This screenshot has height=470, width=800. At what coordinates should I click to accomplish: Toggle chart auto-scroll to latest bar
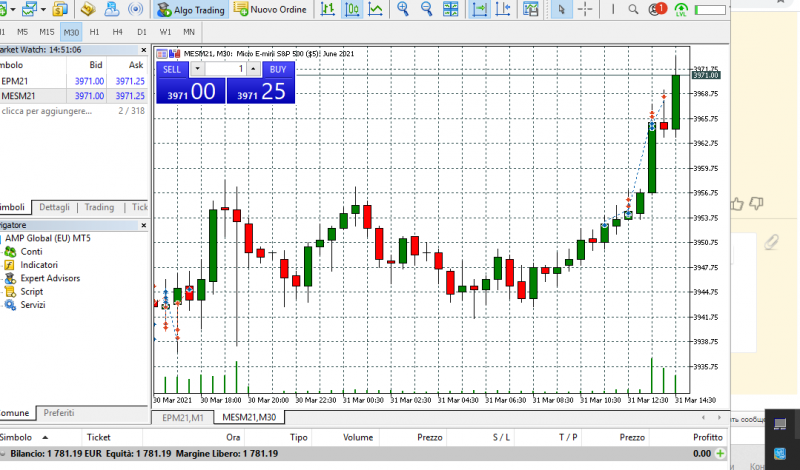click(x=479, y=9)
